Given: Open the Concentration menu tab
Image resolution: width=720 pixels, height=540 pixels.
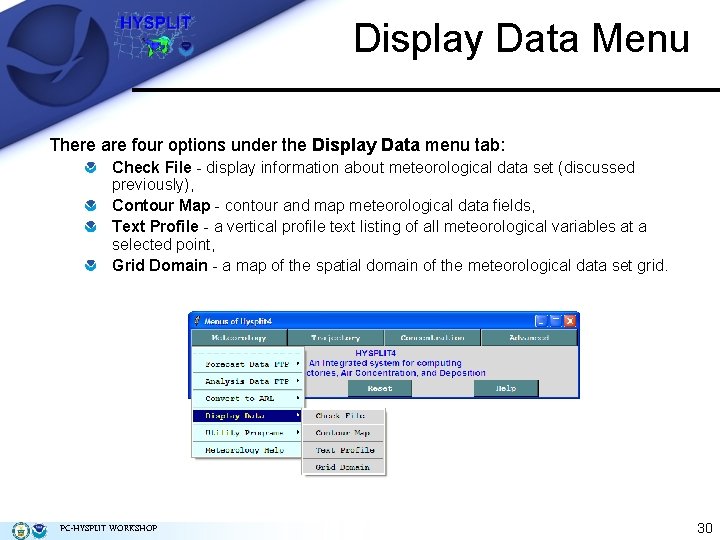Looking at the screenshot, I should point(433,338).
